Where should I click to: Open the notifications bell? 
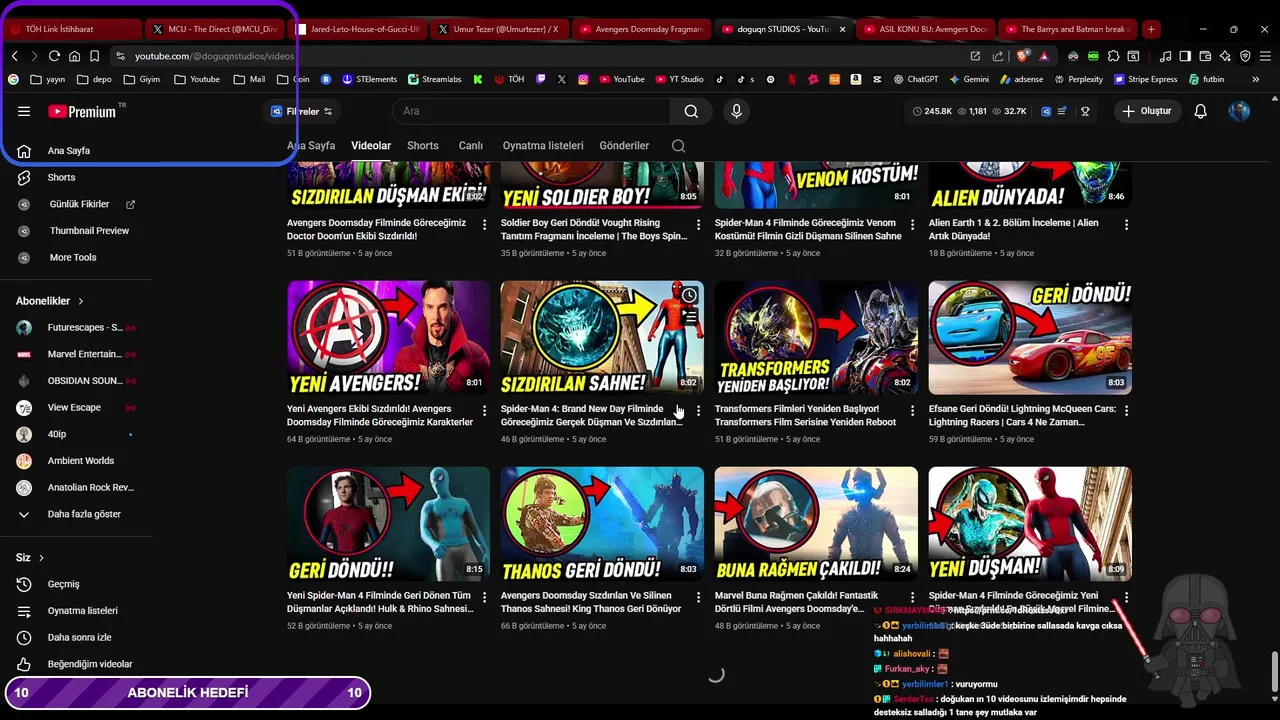click(x=1200, y=111)
